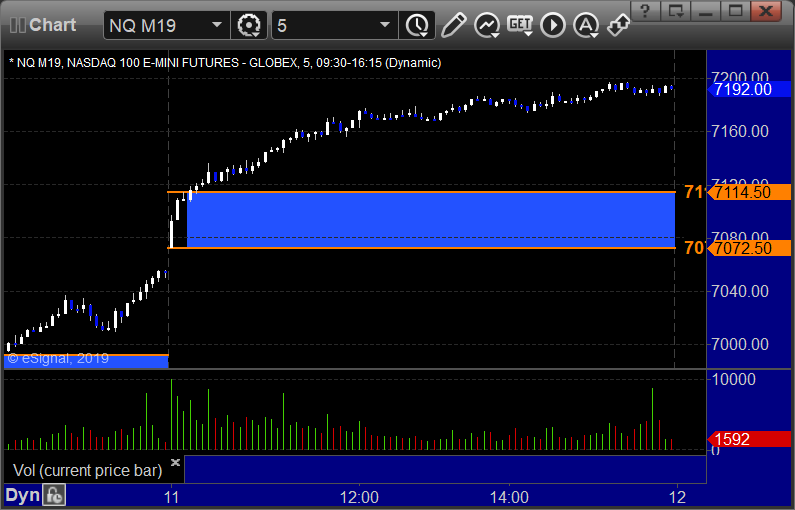Click the blue shaded range rectangle
795x510 pixels.
coord(431,220)
